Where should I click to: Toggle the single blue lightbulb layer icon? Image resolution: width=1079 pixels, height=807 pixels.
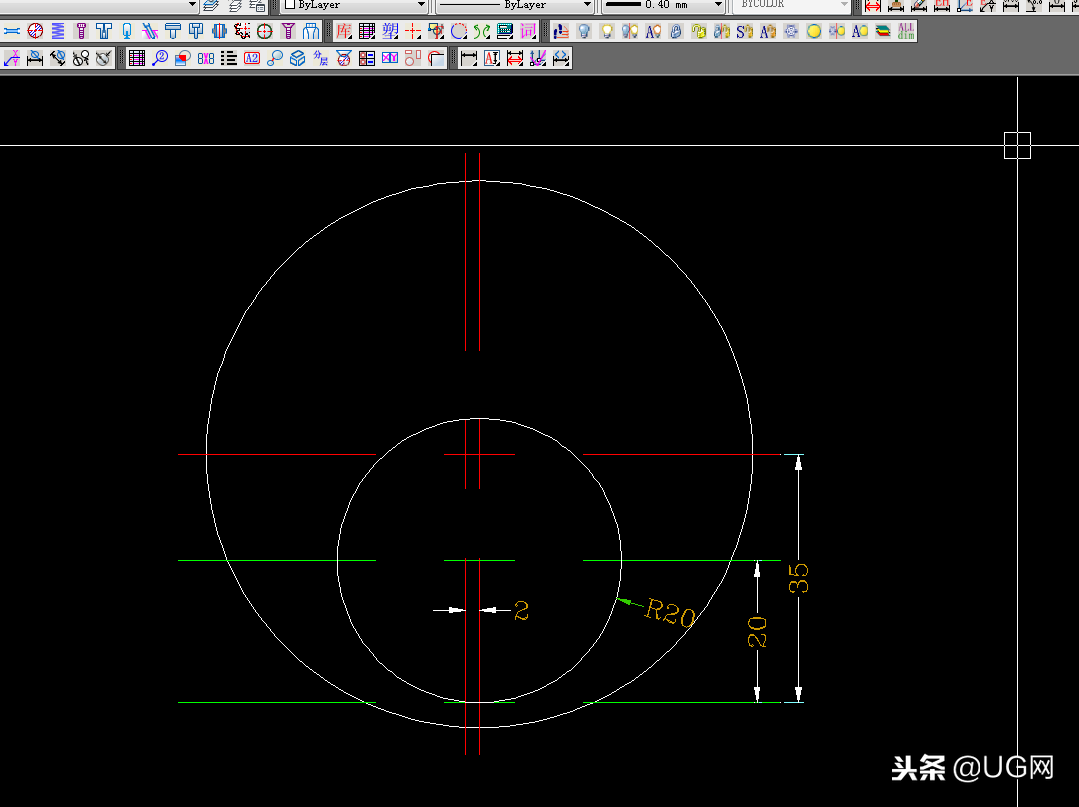tap(583, 31)
